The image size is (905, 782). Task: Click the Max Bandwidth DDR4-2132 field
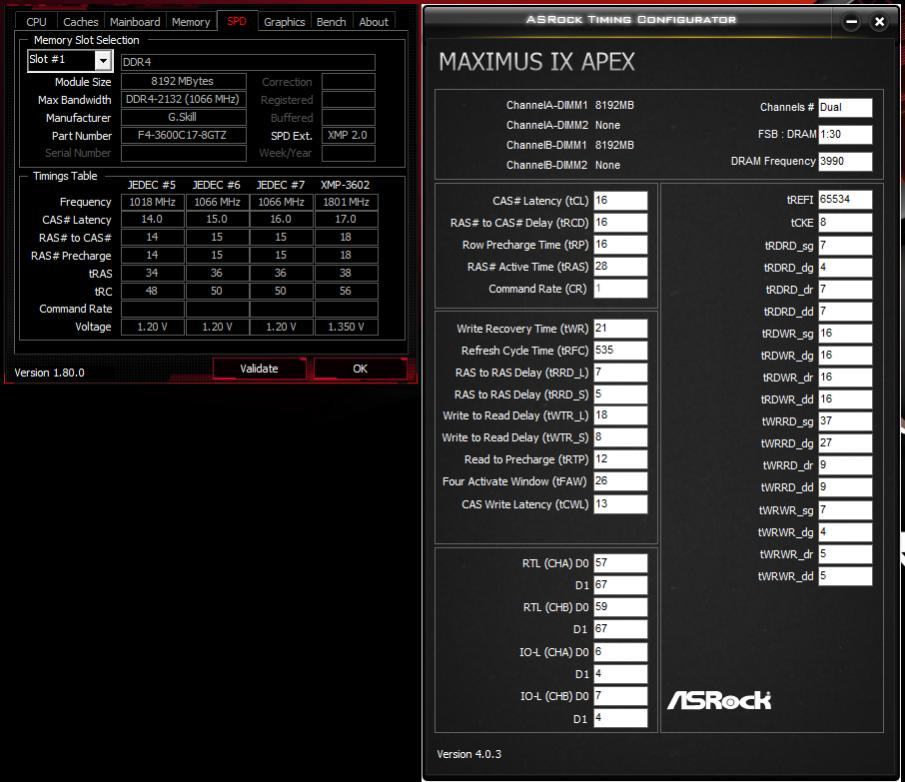[184, 99]
